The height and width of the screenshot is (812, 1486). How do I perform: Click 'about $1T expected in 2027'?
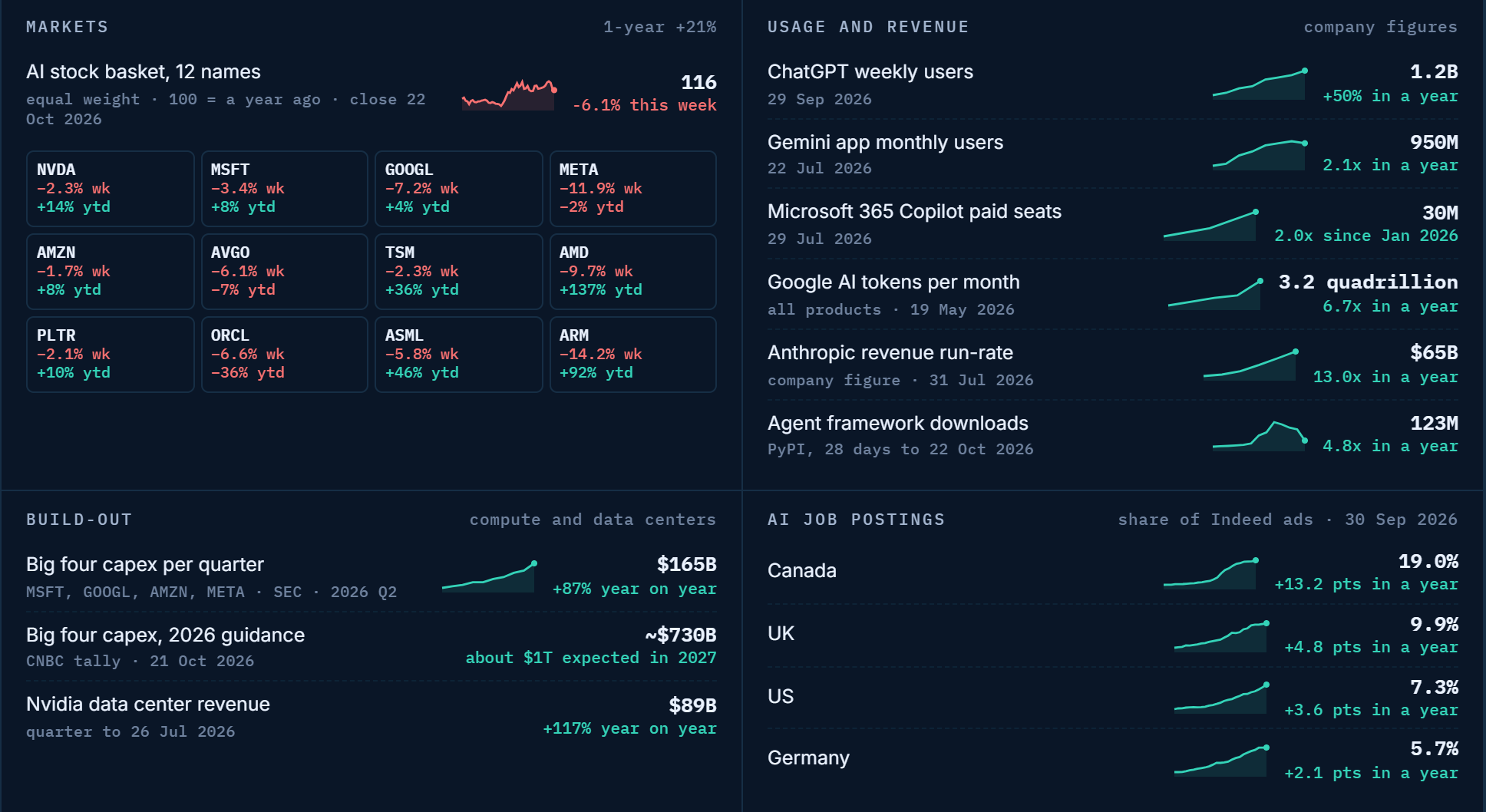591,658
